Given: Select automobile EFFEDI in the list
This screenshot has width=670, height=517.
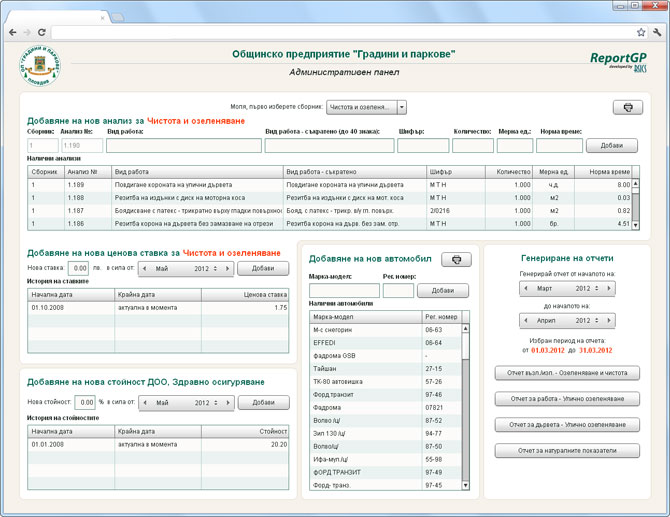Looking at the screenshot, I should 386,343.
